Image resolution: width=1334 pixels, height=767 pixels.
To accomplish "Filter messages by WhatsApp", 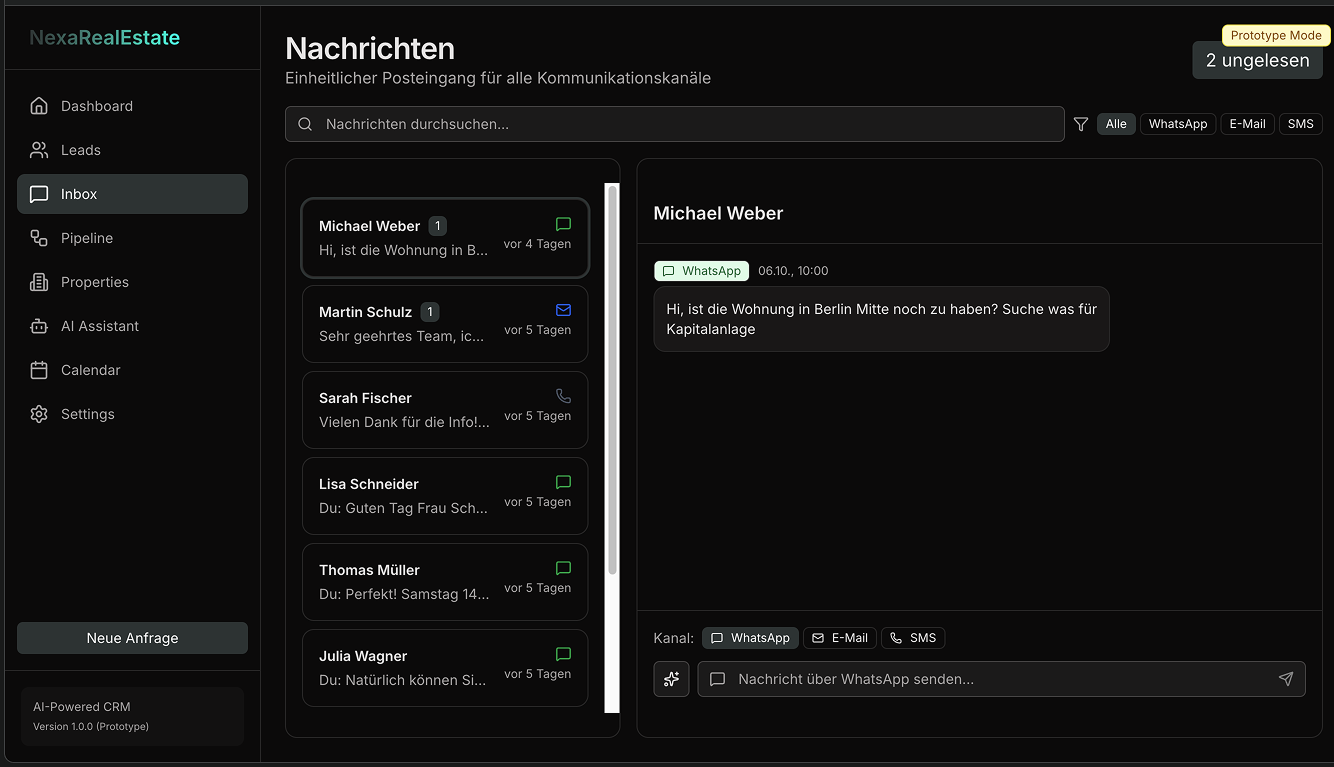I will (1177, 124).
